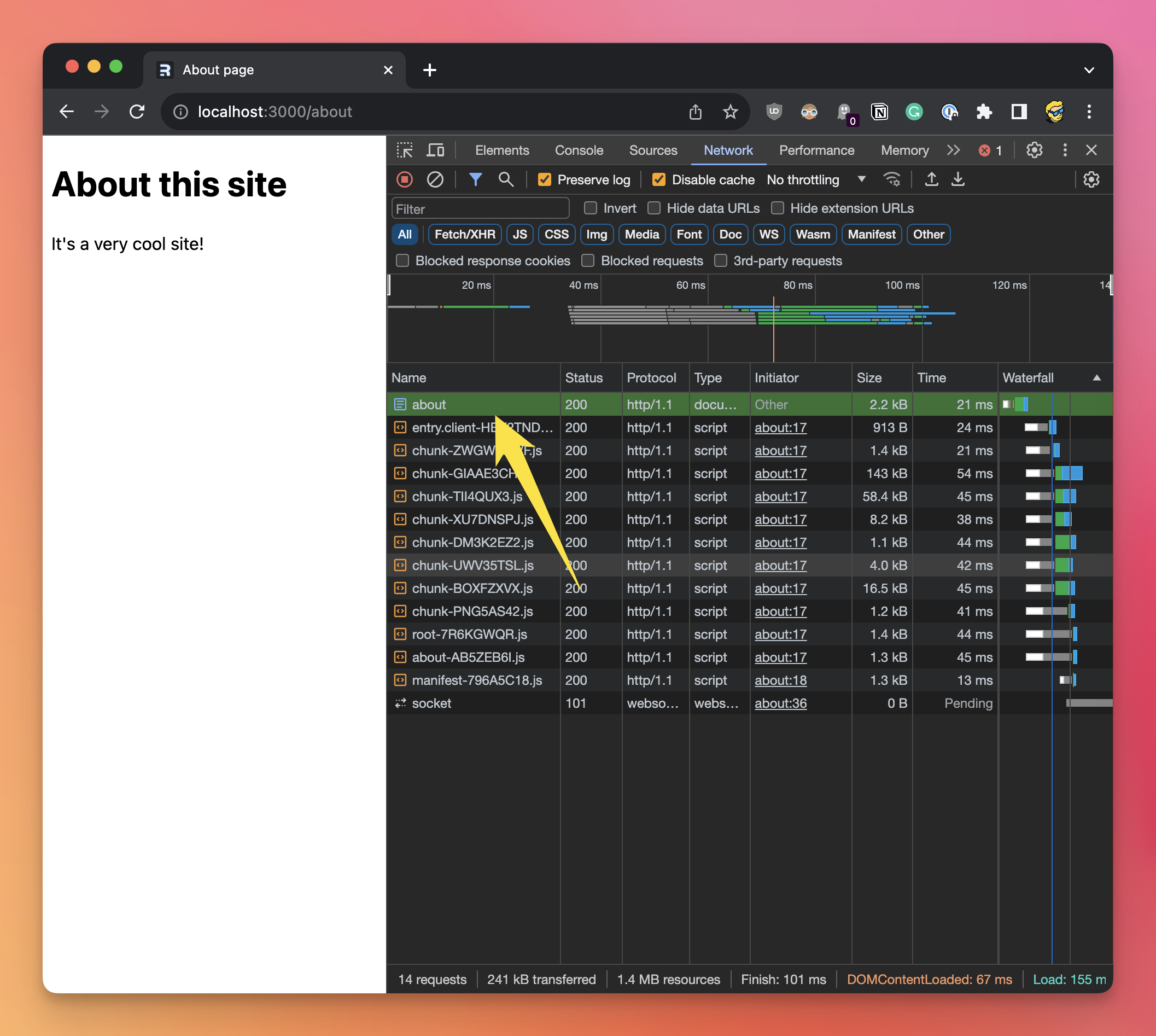The height and width of the screenshot is (1036, 1156).
Task: Open the about:36 initiator link for socket
Action: [780, 703]
